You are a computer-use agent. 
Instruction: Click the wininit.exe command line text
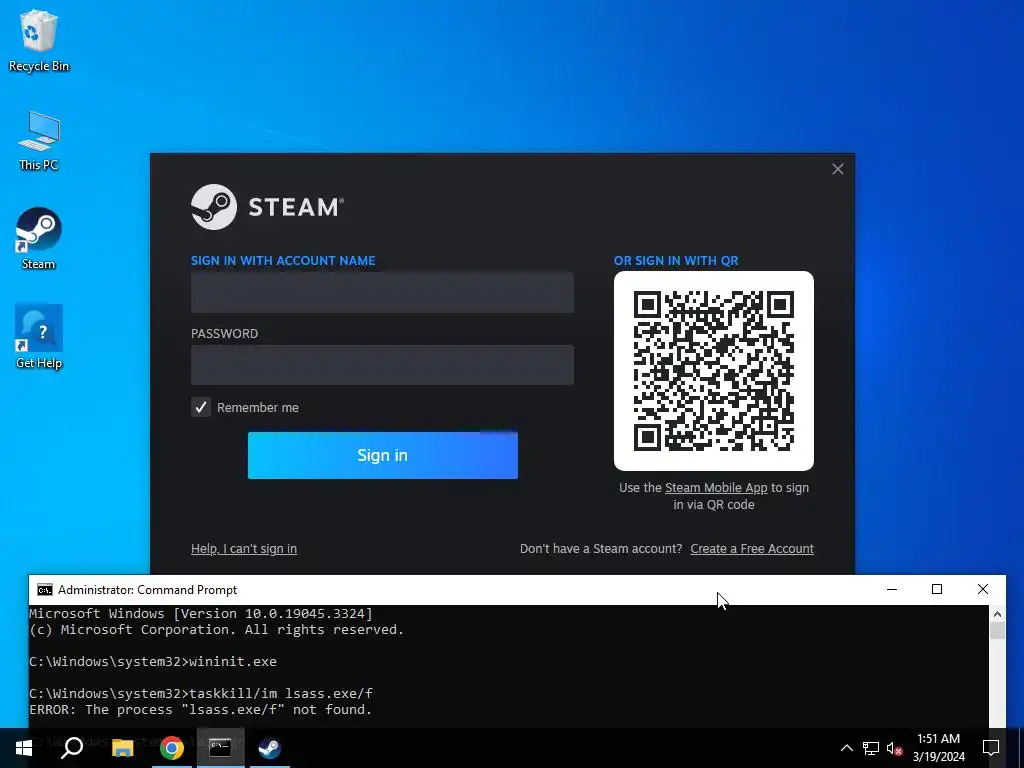[153, 662]
